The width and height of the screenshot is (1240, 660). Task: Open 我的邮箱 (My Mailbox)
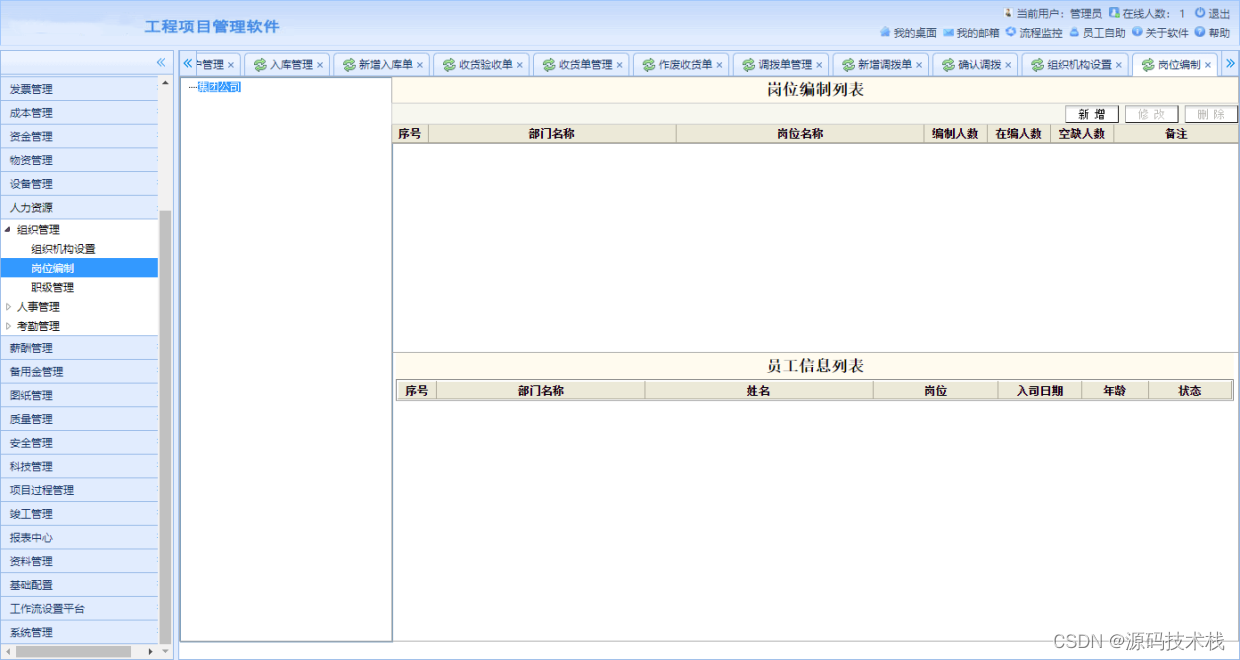coord(977,33)
